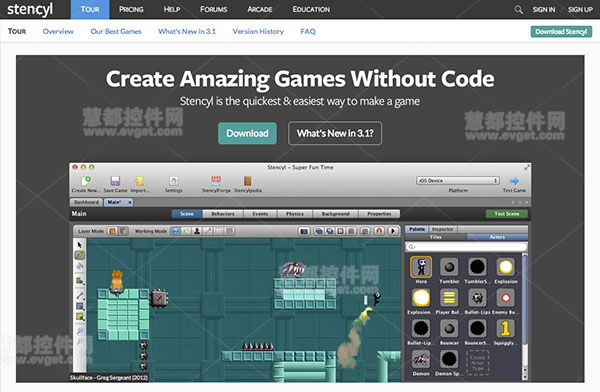
Task: Open the Dashboard tab
Action: pyautogui.click(x=86, y=202)
